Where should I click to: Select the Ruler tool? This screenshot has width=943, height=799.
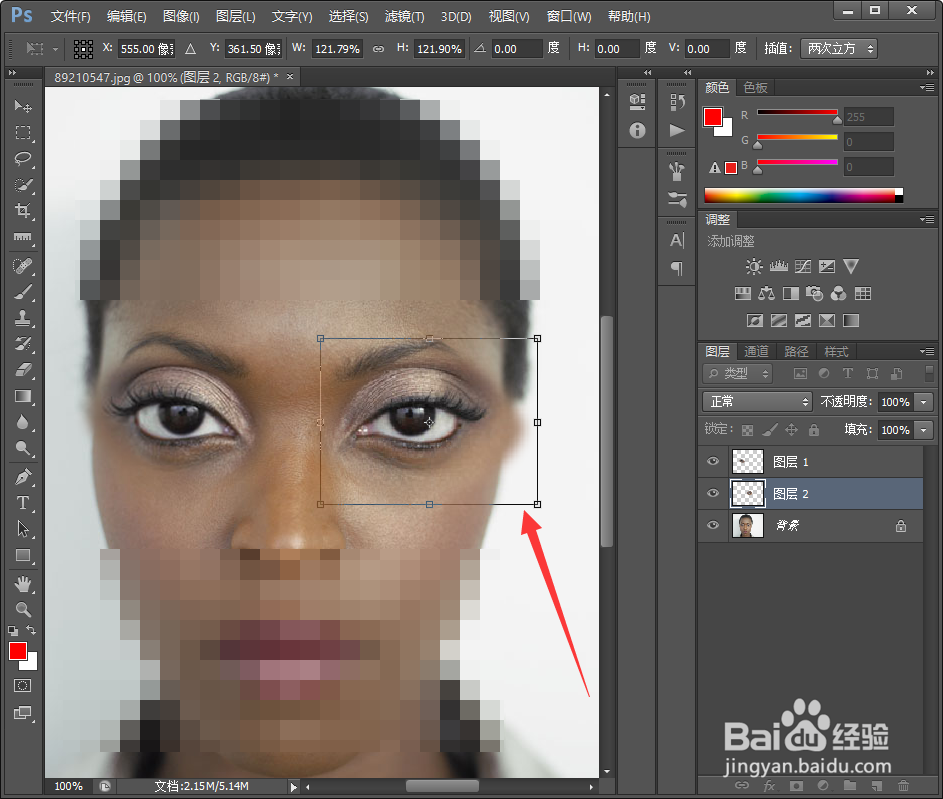point(23,237)
